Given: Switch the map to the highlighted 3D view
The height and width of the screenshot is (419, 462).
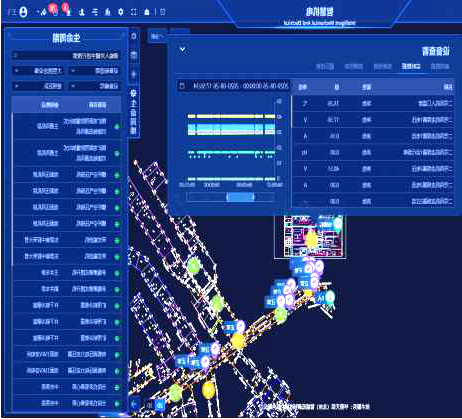Looking at the screenshot, I should click(159, 405).
